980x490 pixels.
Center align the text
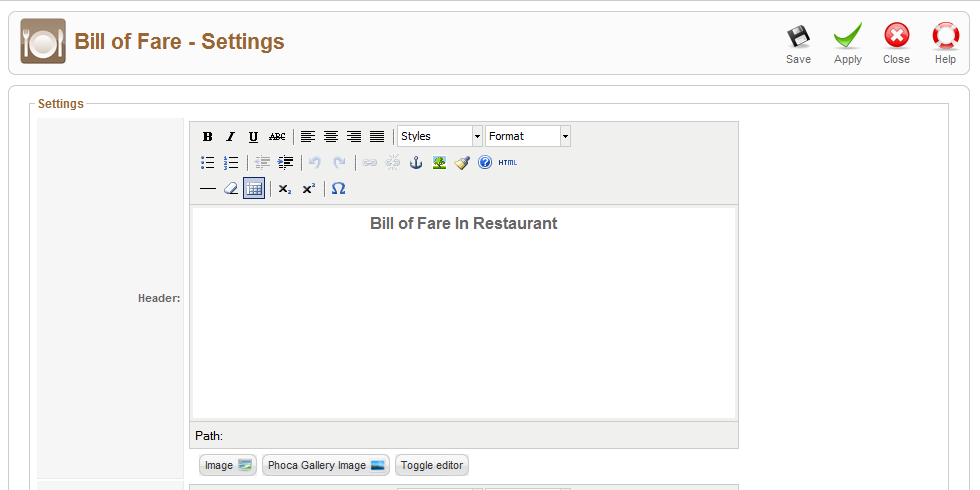pos(331,136)
